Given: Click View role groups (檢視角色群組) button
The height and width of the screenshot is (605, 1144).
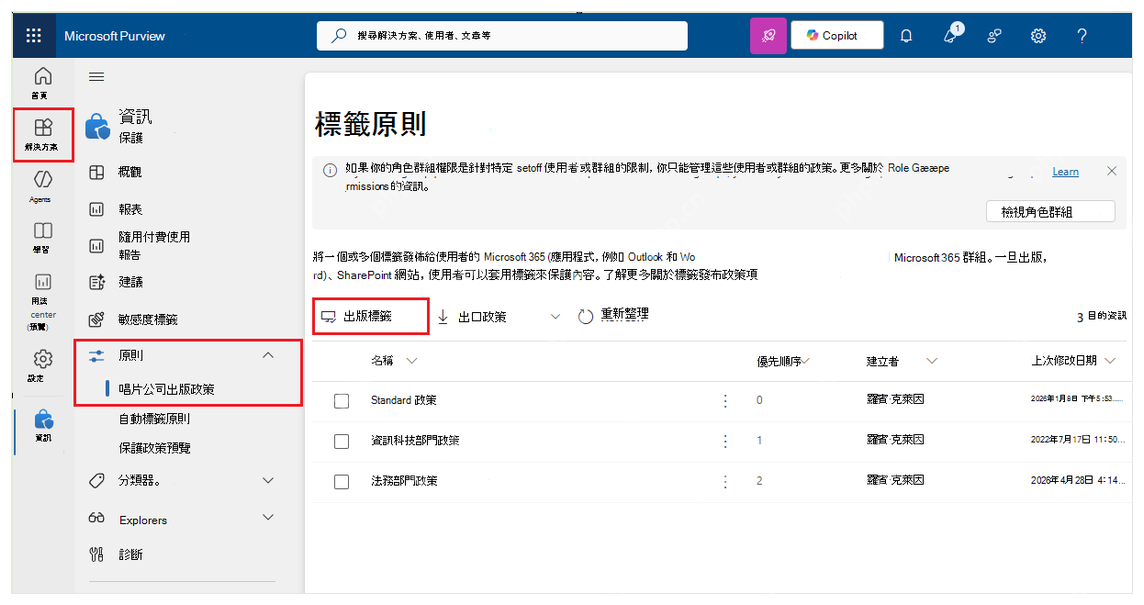Looking at the screenshot, I should (1051, 212).
